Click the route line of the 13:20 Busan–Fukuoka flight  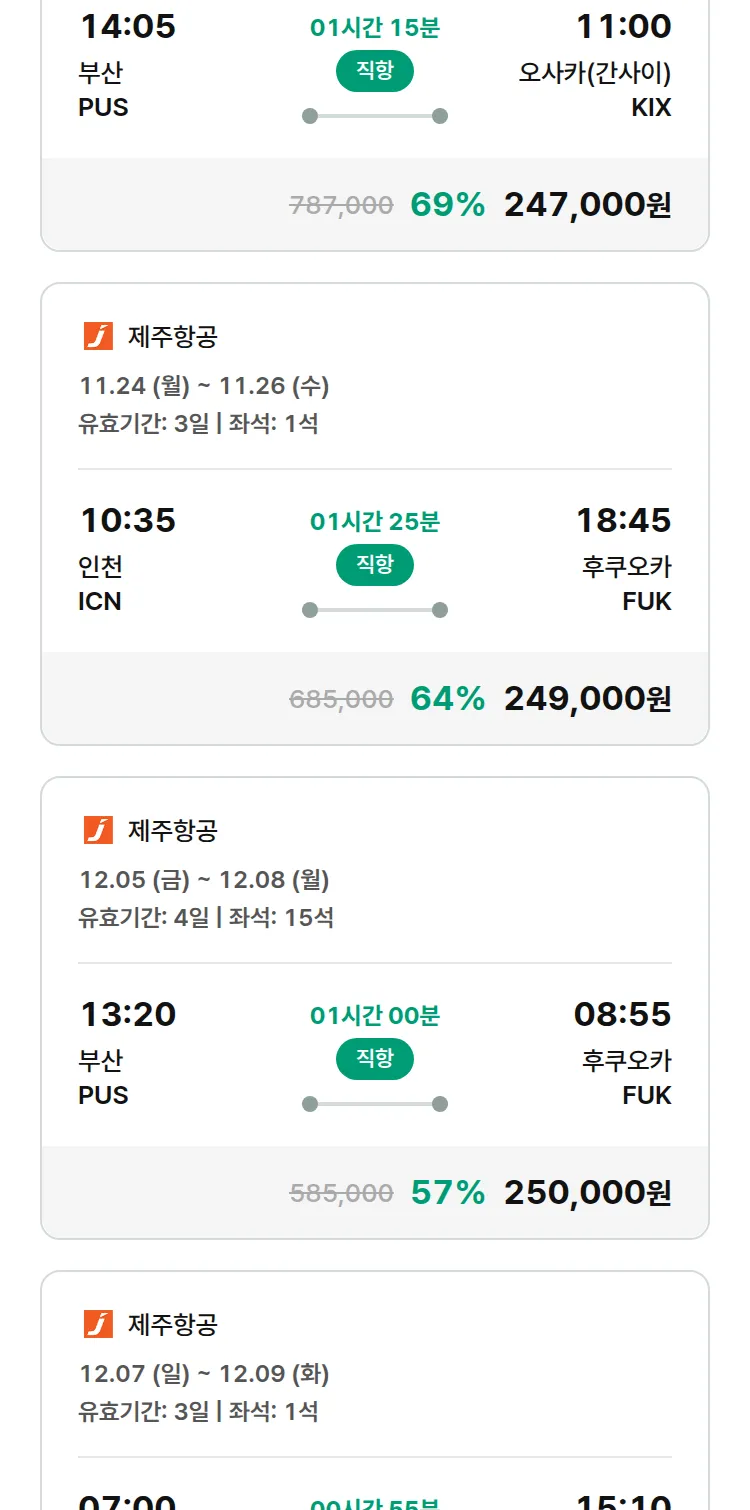375,1104
